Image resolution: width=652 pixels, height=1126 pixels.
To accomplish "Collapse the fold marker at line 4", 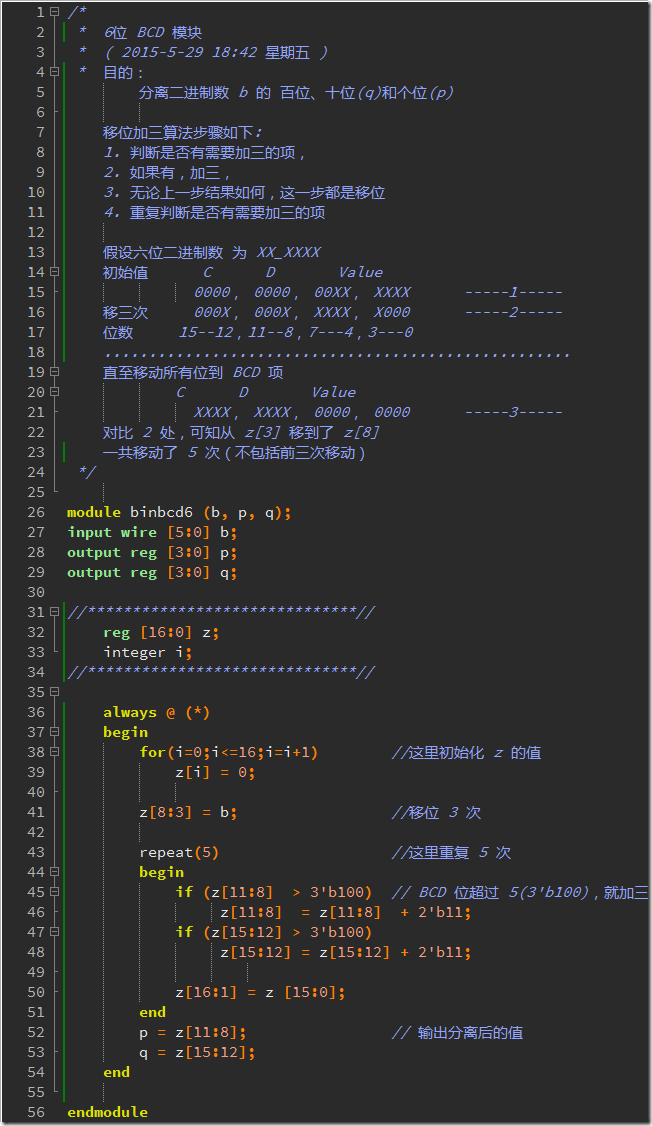I will click(55, 72).
